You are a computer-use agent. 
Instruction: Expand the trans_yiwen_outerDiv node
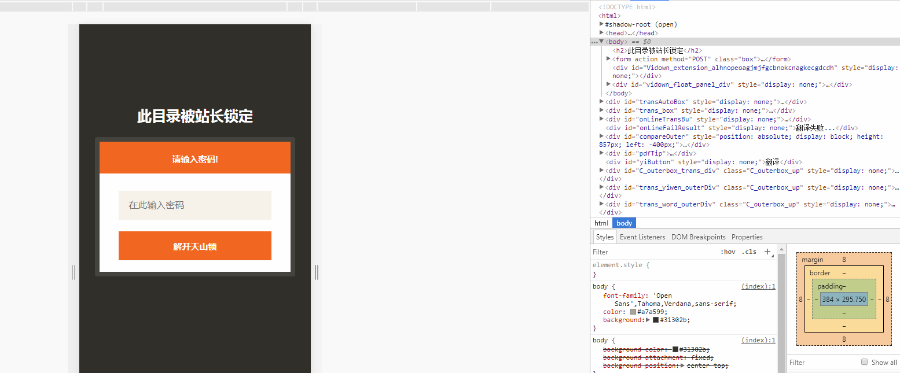601,187
